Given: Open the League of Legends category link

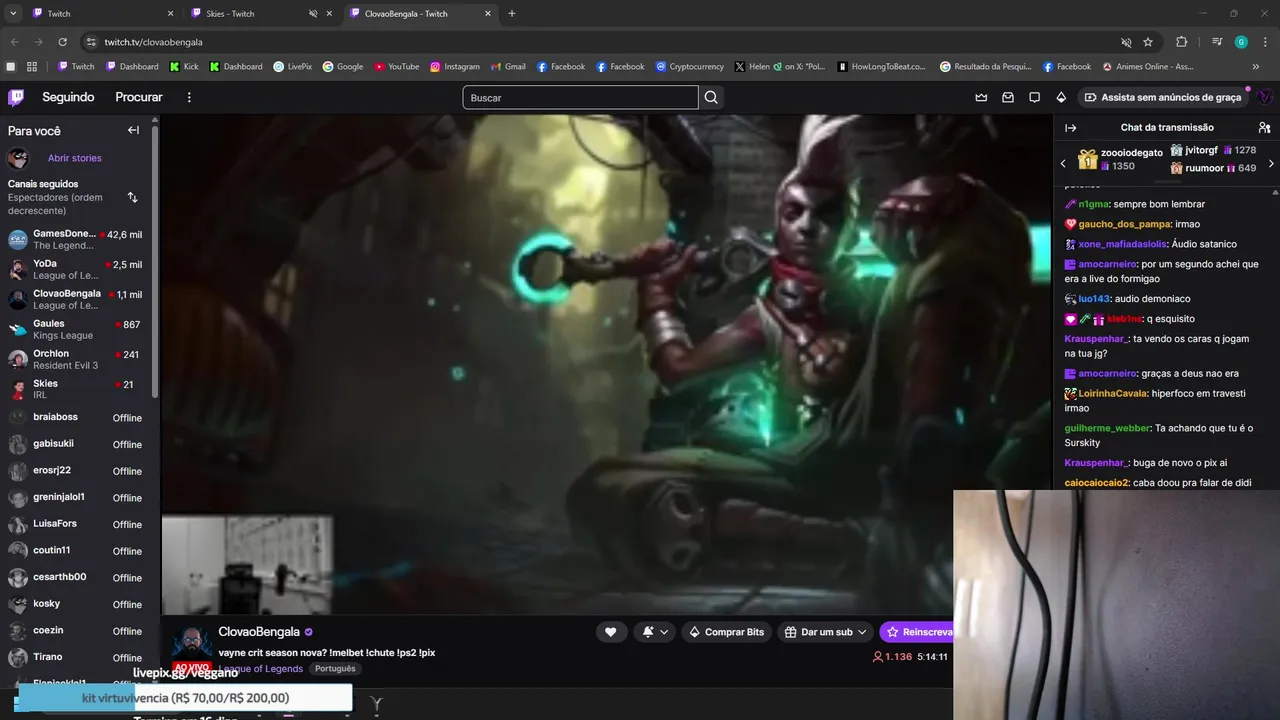Looking at the screenshot, I should (x=261, y=669).
